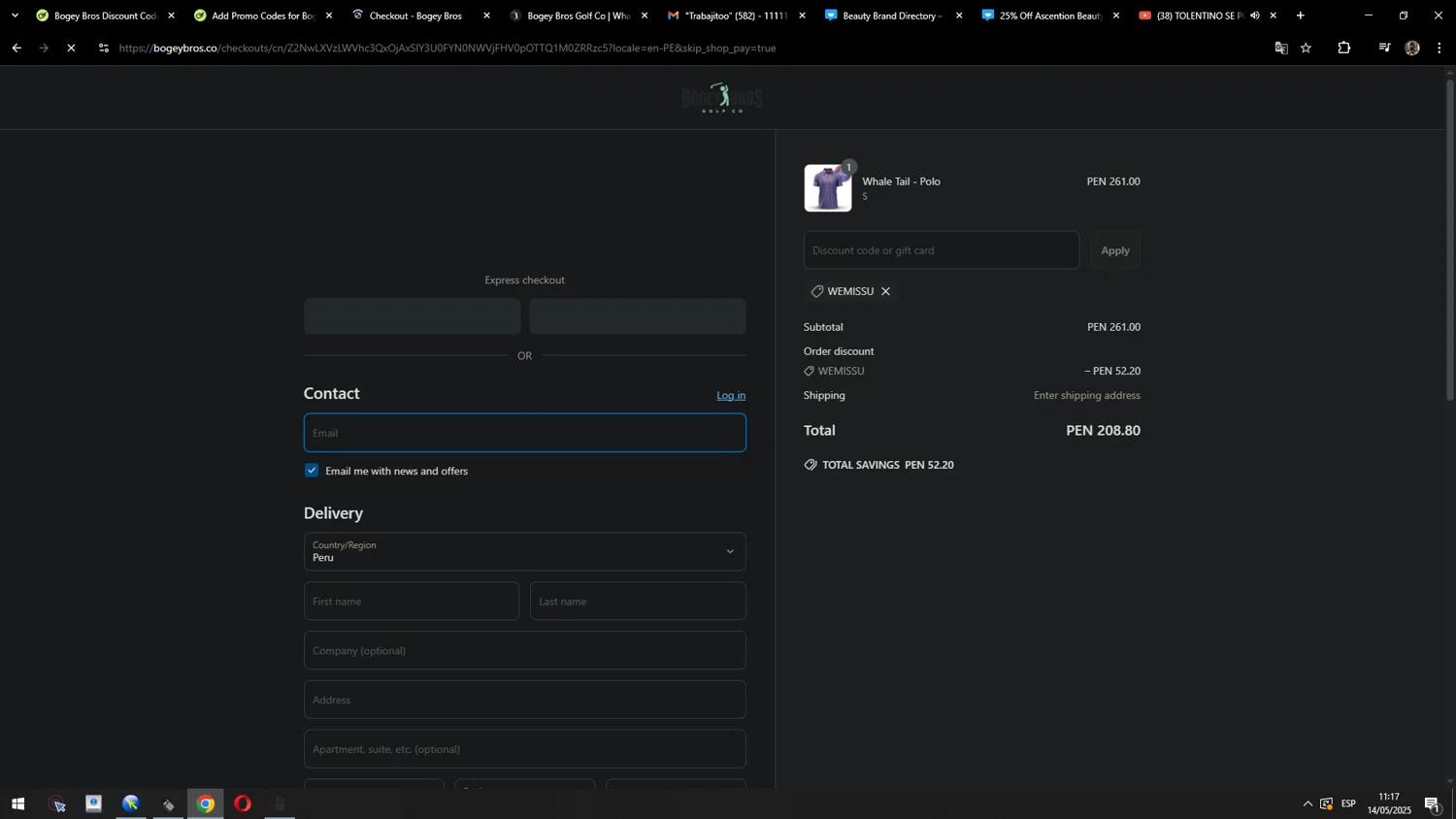This screenshot has height=819, width=1456.
Task: Open Opera browser from the taskbar
Action: coord(243,803)
